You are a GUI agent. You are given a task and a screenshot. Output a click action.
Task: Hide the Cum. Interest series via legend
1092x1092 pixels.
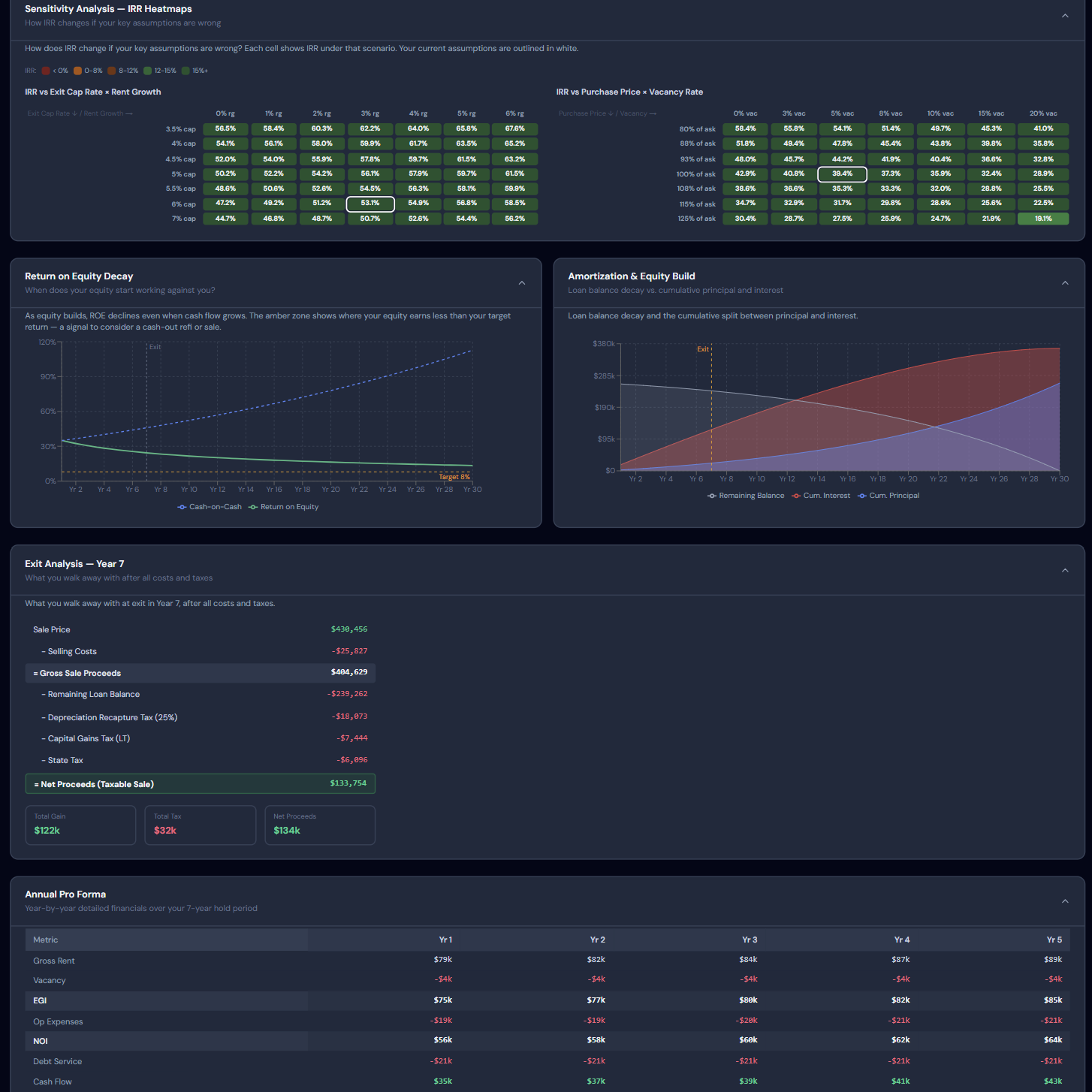[821, 496]
